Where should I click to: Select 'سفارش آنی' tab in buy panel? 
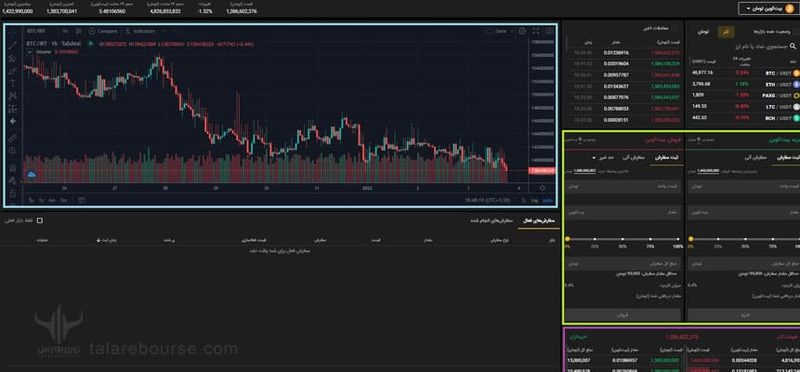coord(756,158)
